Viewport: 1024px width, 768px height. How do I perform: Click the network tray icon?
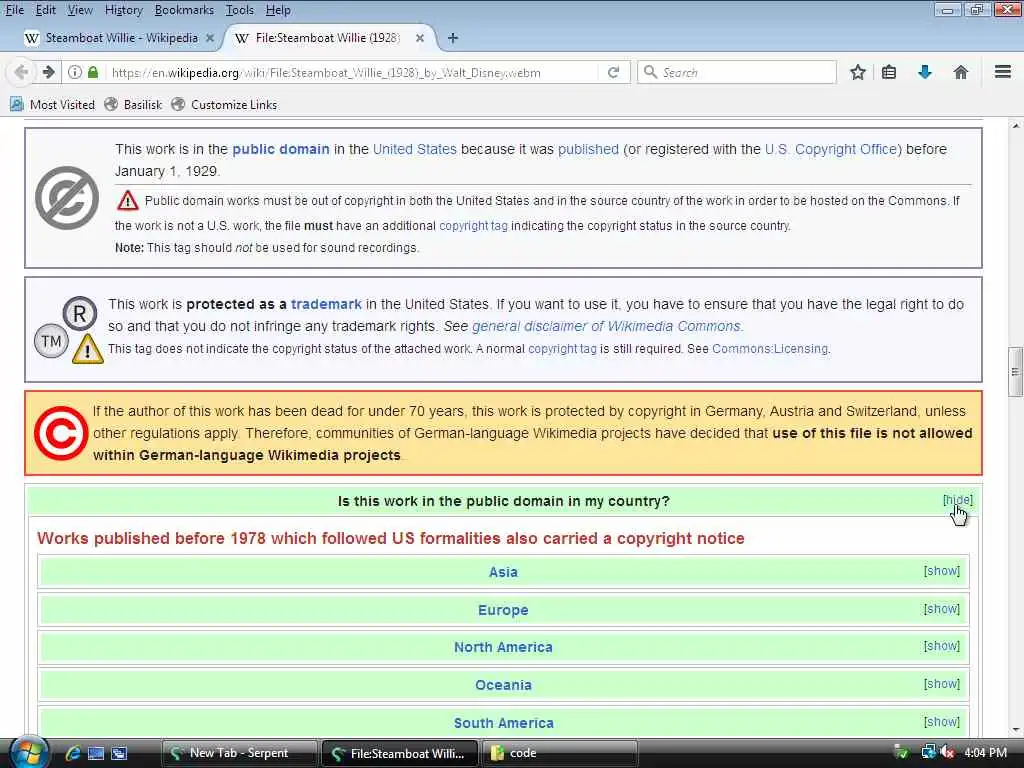[928, 753]
